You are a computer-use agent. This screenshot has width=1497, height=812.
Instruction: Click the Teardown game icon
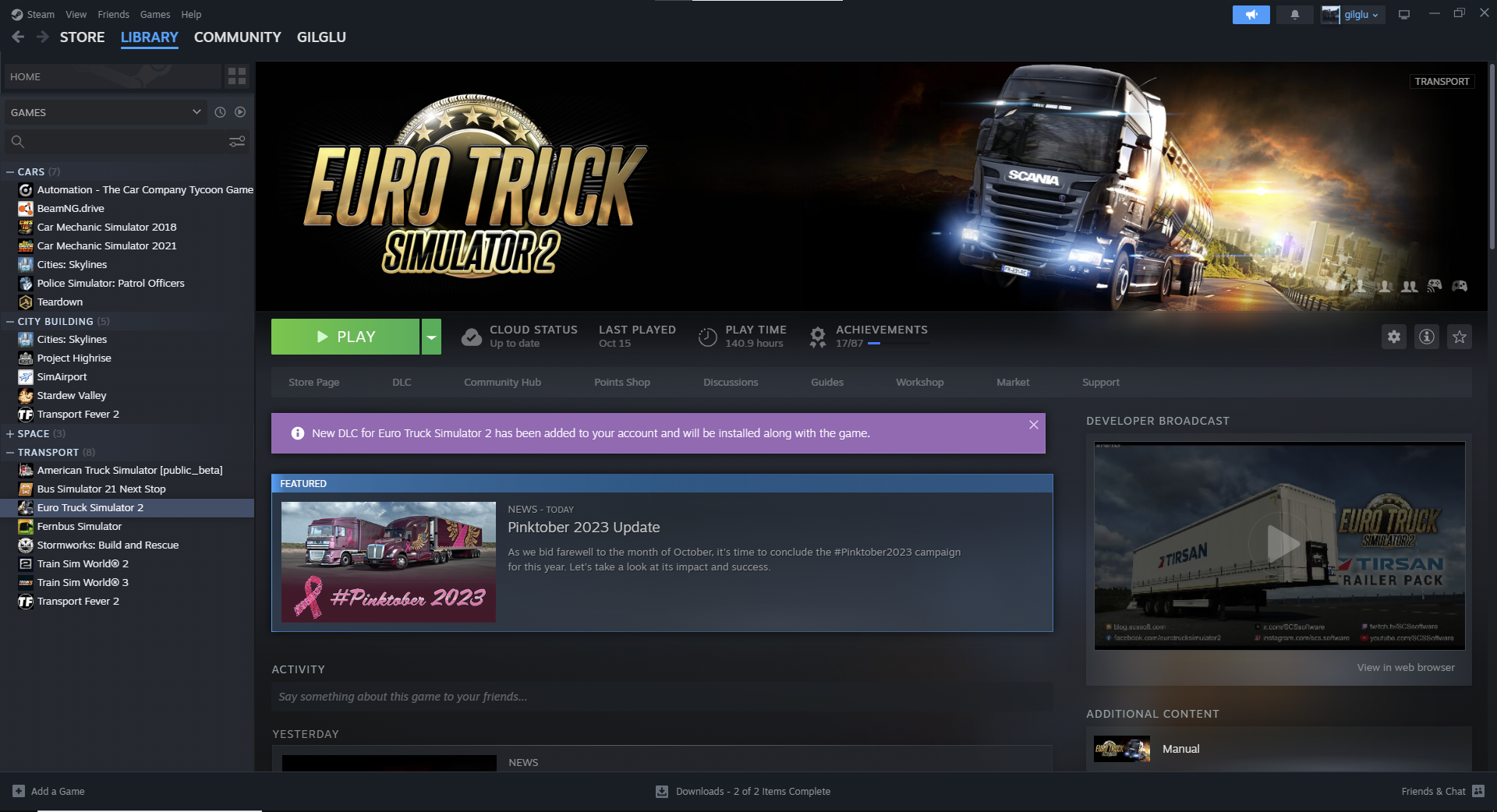26,302
